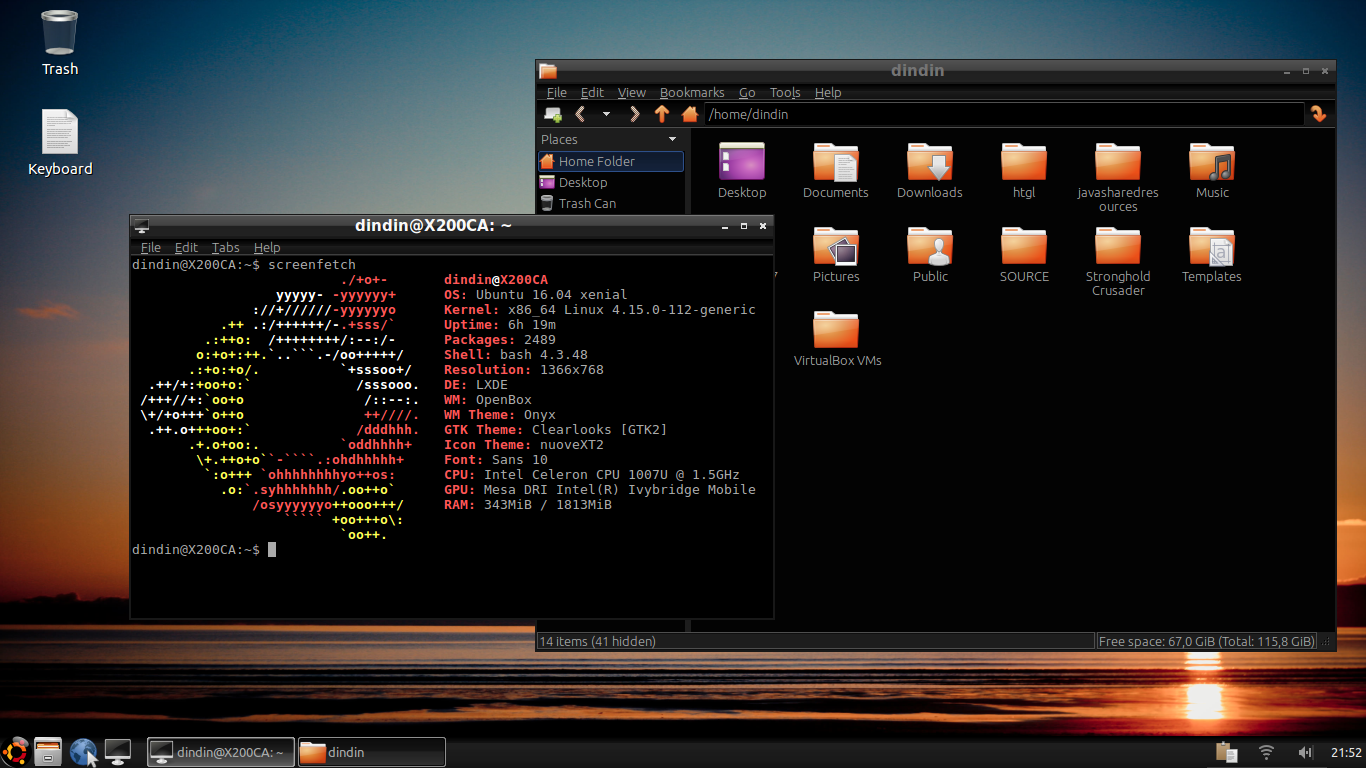The image size is (1366, 768).
Task: Open the Ubuntu start menu in taskbar
Action: (x=16, y=752)
